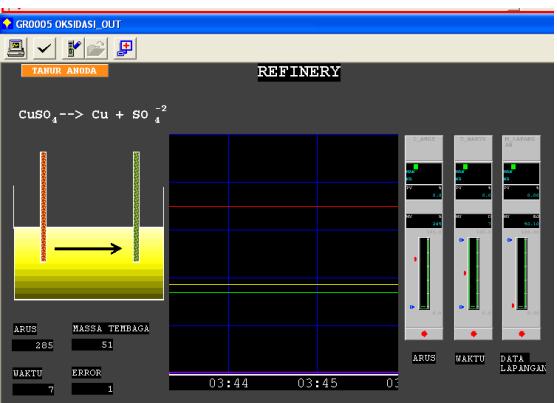
Task: Click the window title icon beside GR0005
Action: point(7,24)
